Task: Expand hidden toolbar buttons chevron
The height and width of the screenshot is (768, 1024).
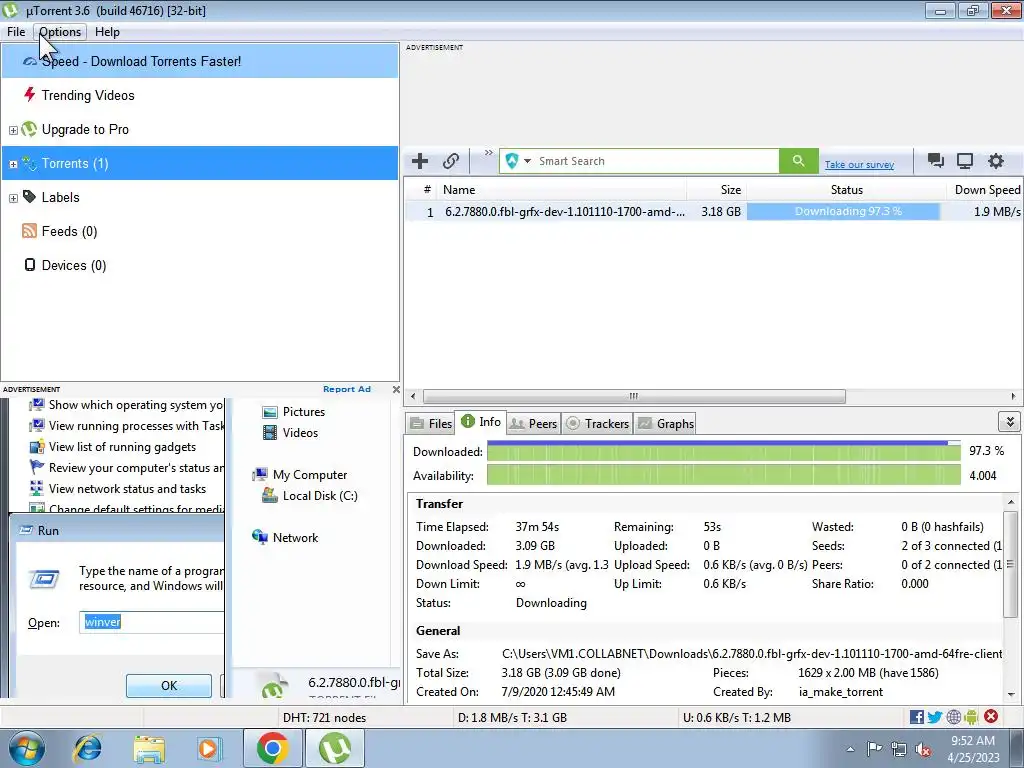Action: [488, 153]
